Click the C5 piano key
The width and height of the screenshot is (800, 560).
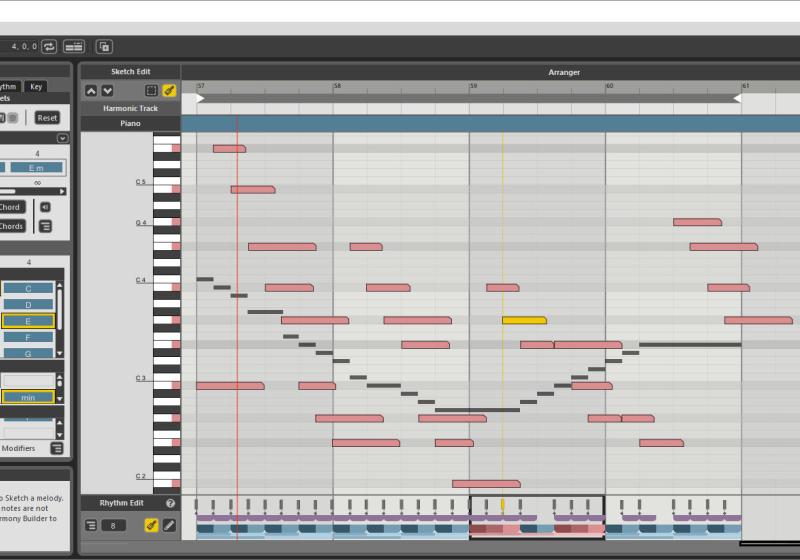point(167,181)
